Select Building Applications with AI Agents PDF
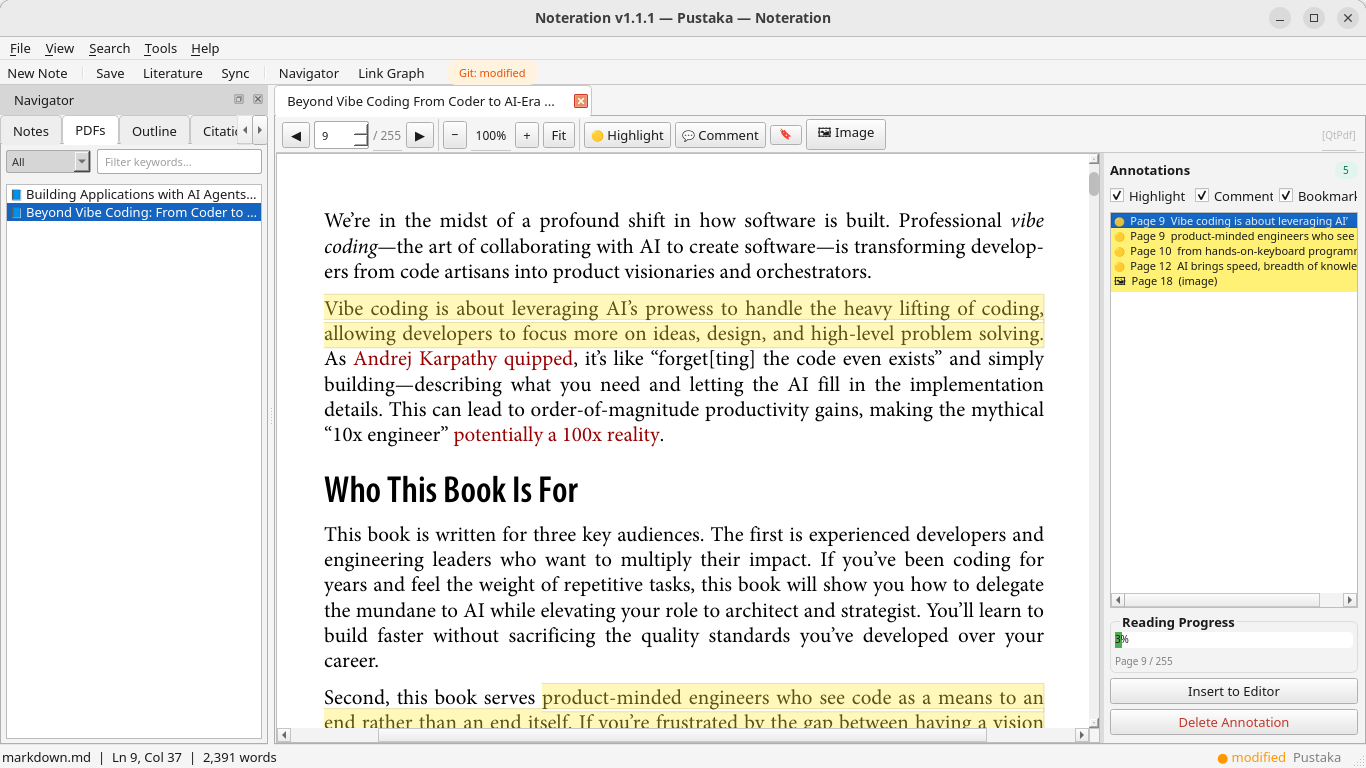The image size is (1366, 768). pyautogui.click(x=134, y=194)
